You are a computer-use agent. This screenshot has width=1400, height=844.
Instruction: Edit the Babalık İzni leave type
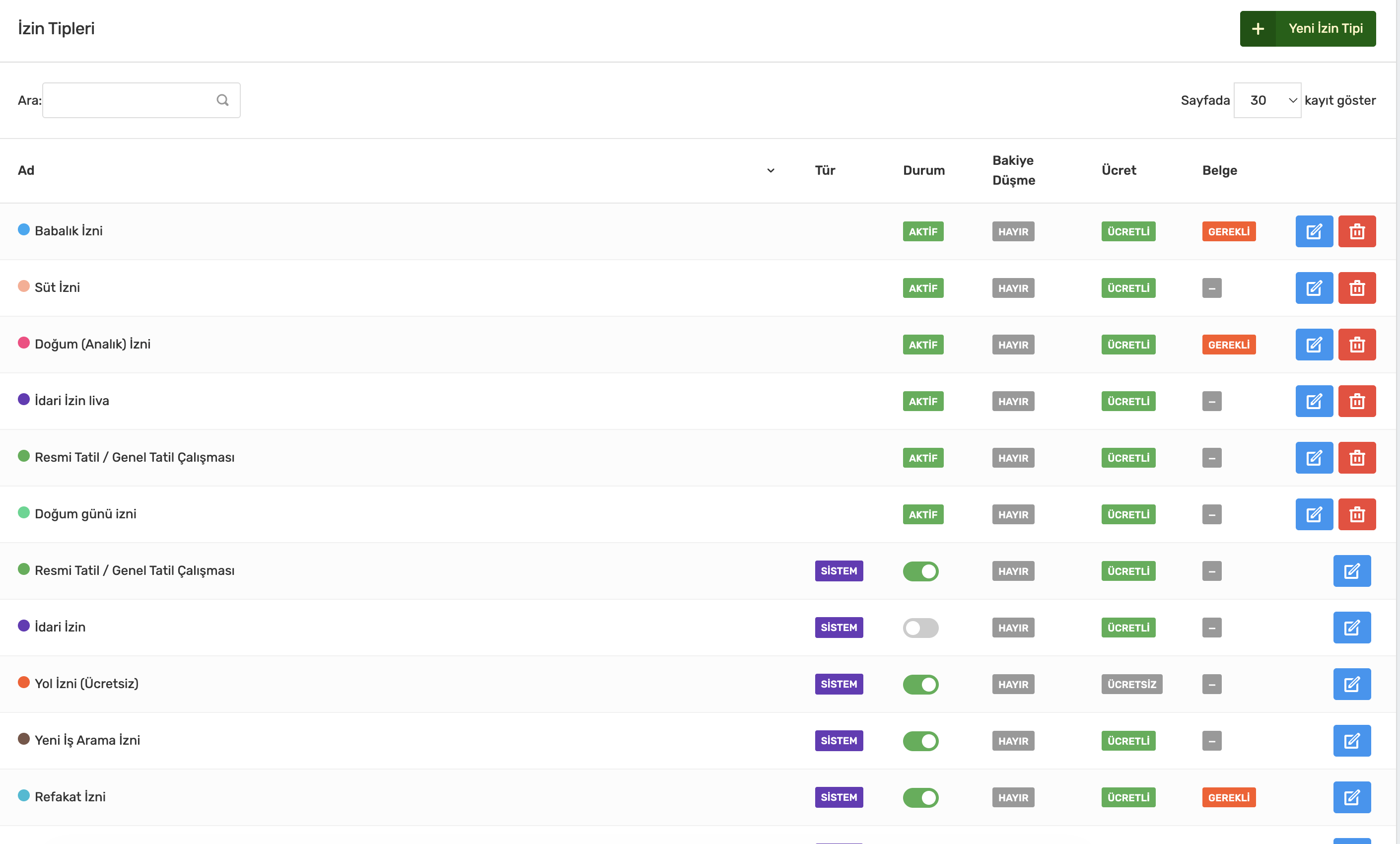(x=1314, y=231)
